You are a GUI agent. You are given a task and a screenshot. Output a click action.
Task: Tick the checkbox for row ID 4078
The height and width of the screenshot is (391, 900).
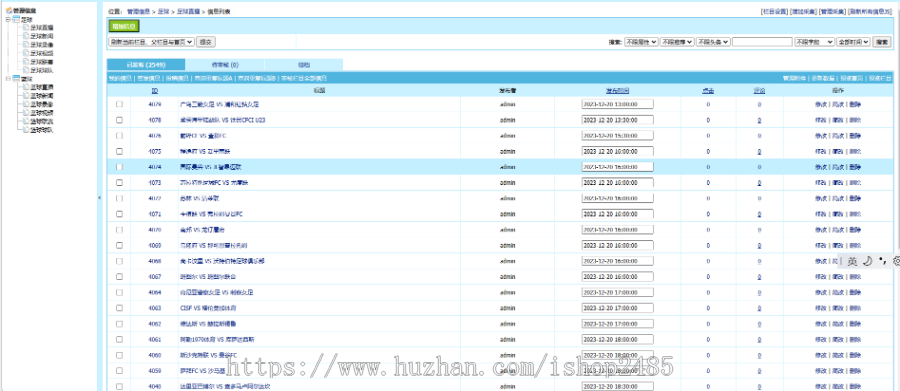(119, 120)
